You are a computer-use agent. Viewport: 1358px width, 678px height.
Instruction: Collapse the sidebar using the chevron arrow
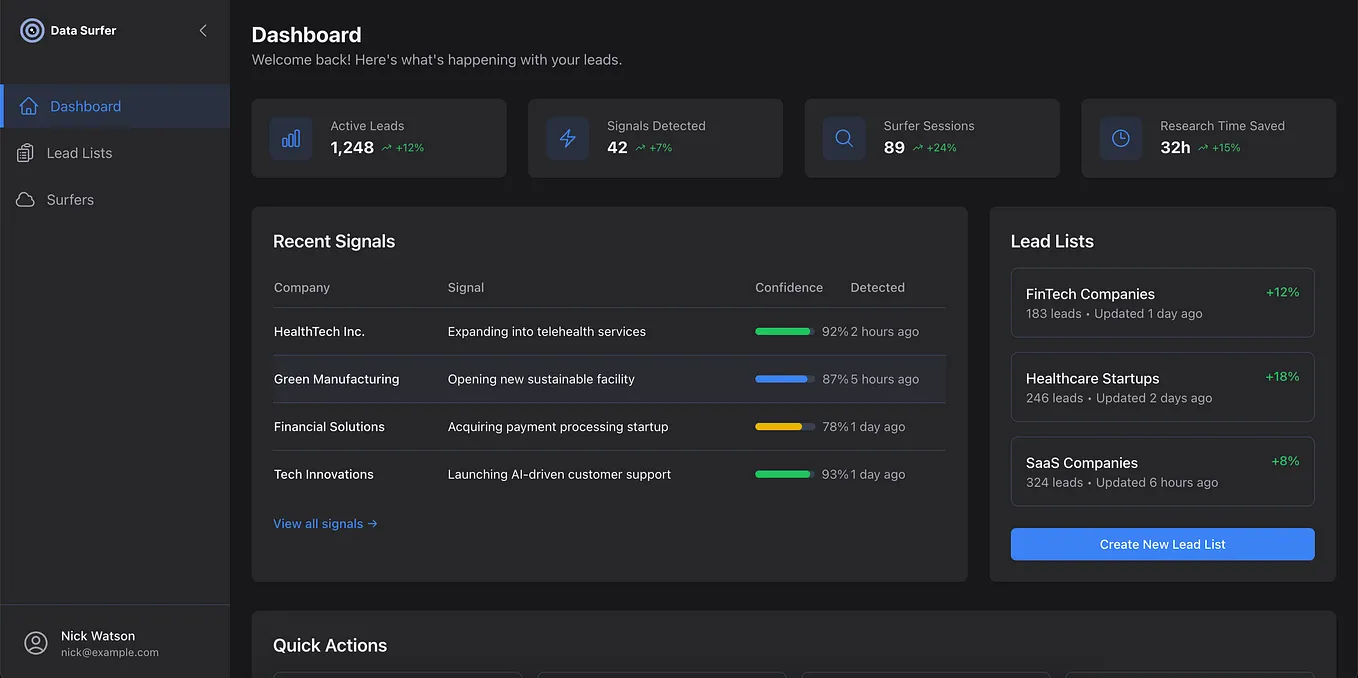click(x=202, y=30)
